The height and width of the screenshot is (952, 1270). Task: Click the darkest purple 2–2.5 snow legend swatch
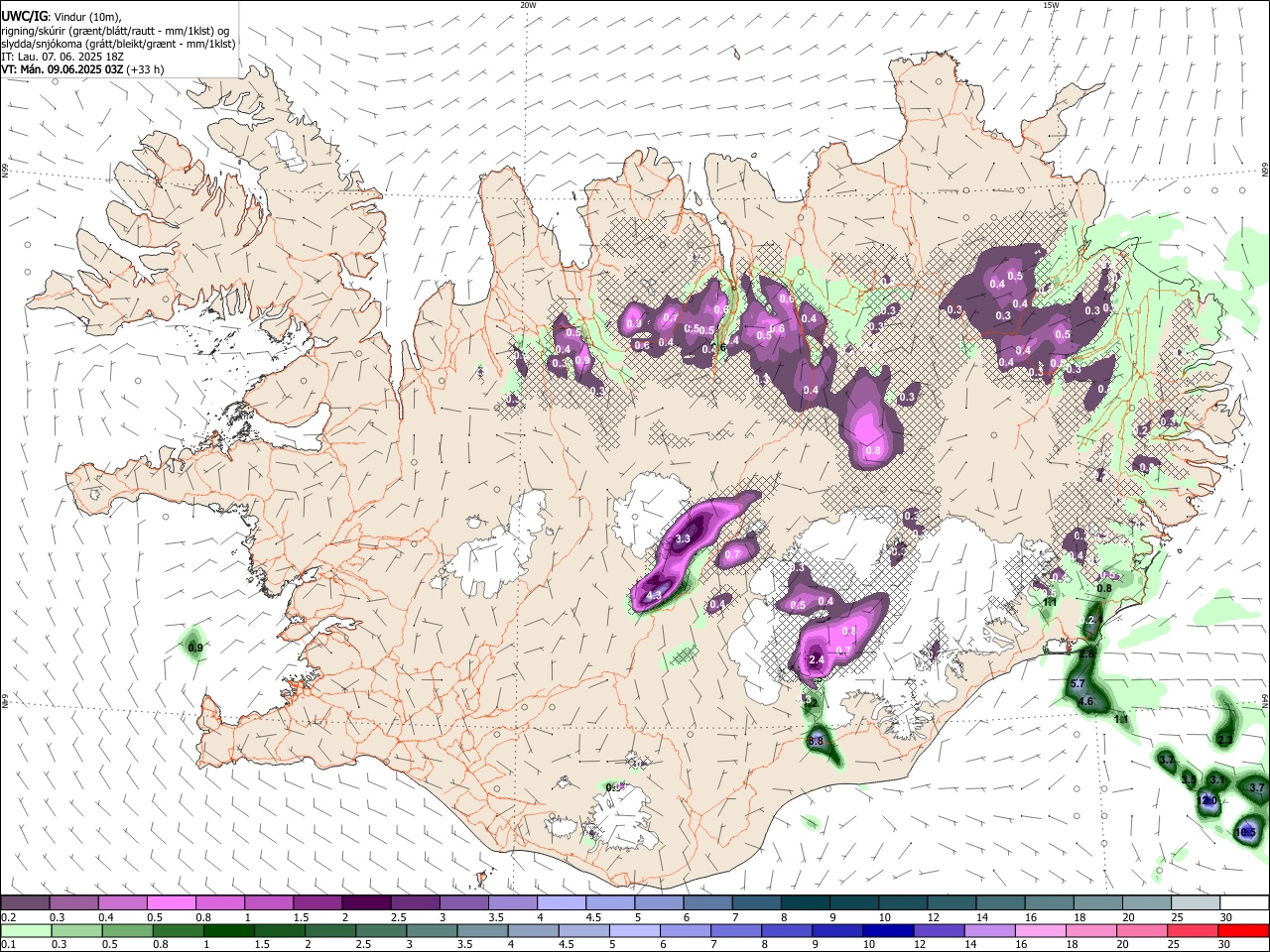[366, 903]
